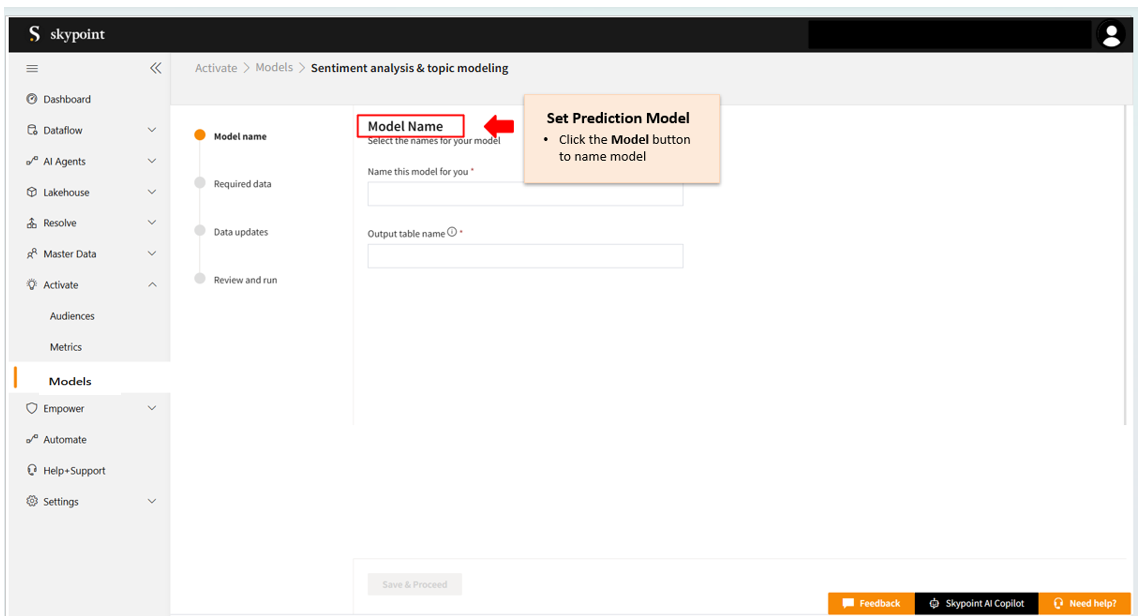Expand the AI Agents section chevron
Screen dimensions: 1147x616
152,161
